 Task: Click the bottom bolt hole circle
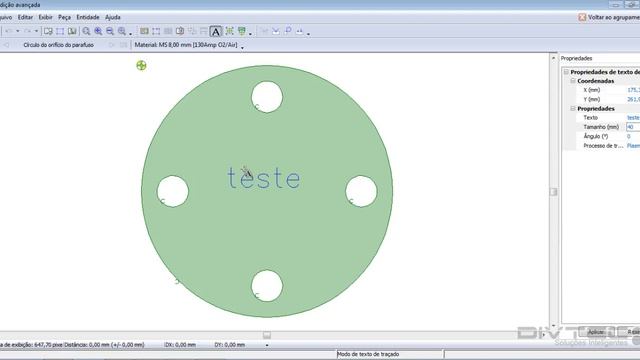click(267, 286)
